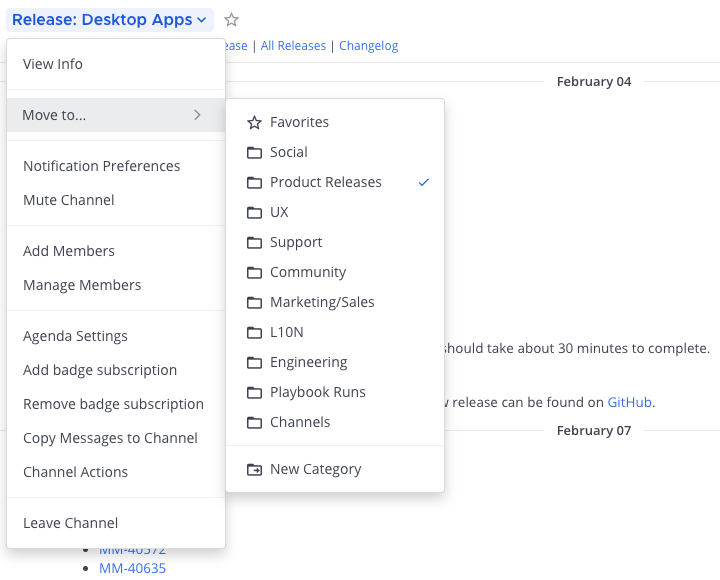Image resolution: width=720 pixels, height=580 pixels.
Task: Select Leave Channel from the menu
Action: (70, 523)
